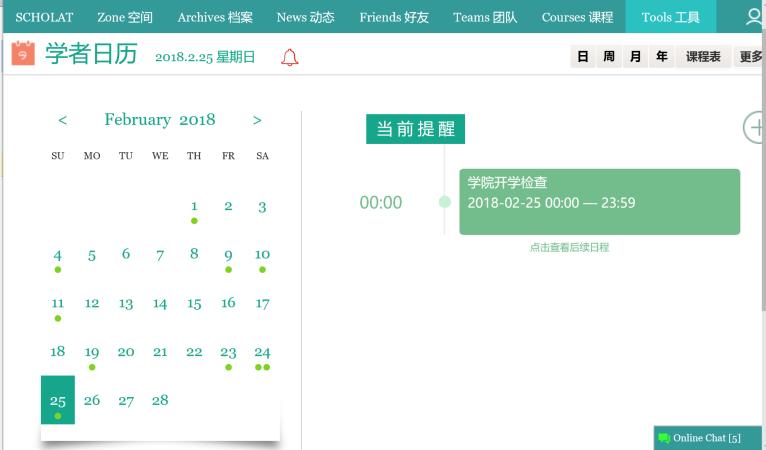766x450 pixels.
Task: Click 点击查看后续日程 link
Action: point(569,247)
